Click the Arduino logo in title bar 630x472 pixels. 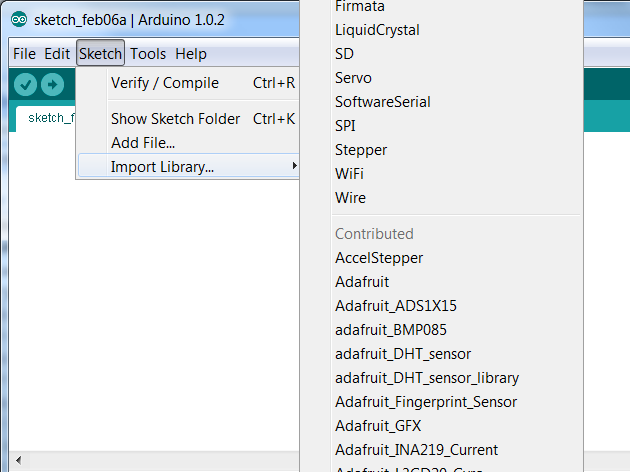[19, 19]
